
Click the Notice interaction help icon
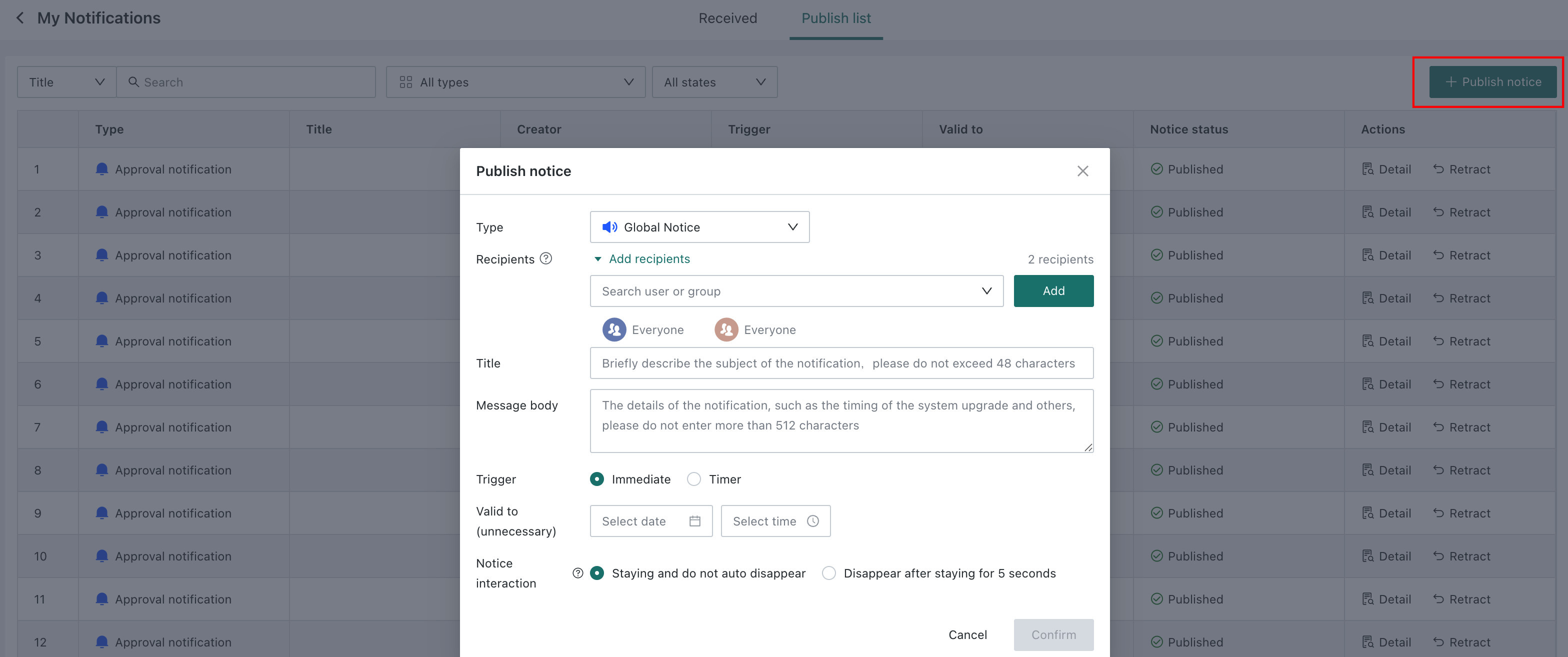577,573
